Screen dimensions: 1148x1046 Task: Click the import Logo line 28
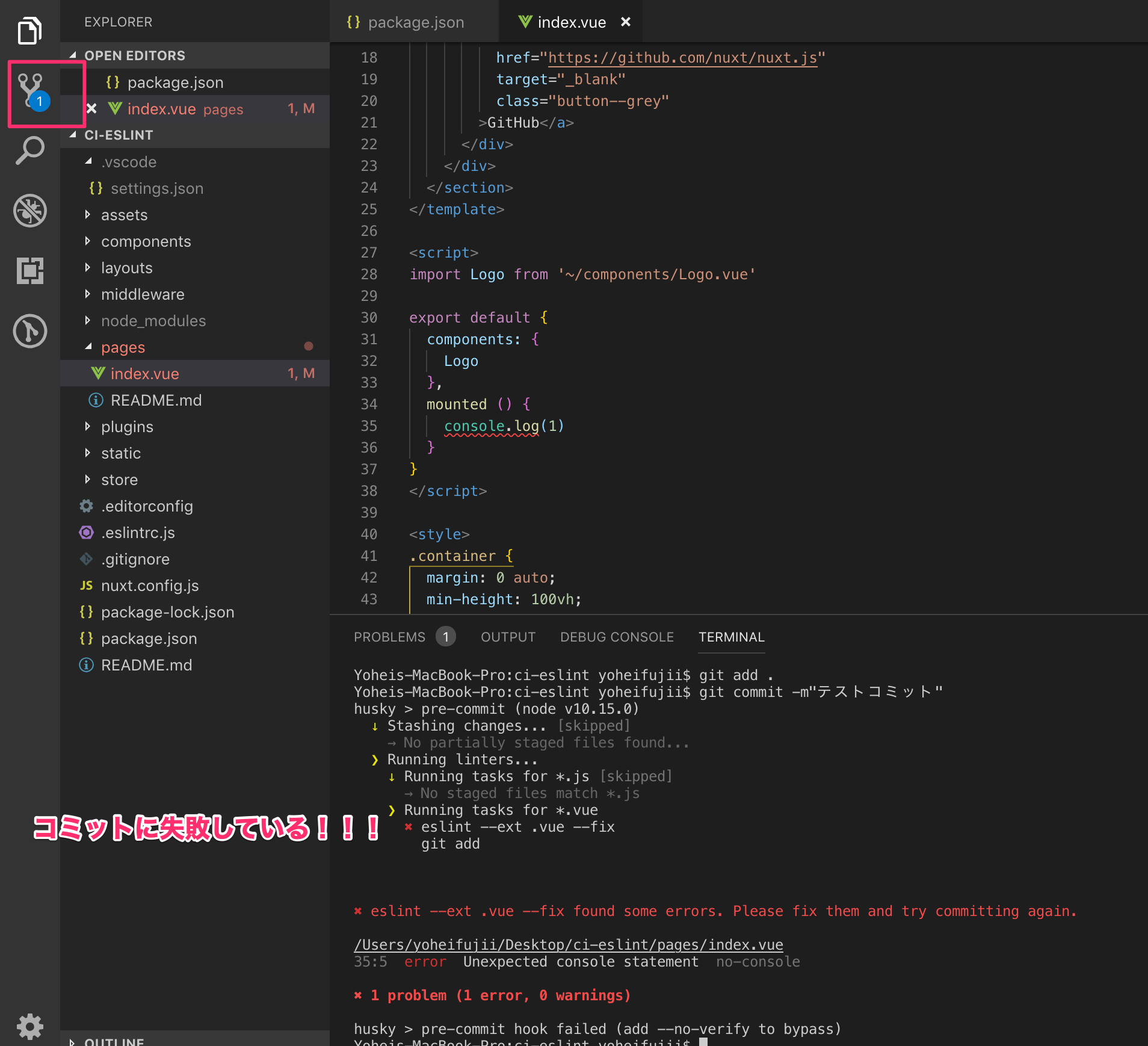click(582, 274)
